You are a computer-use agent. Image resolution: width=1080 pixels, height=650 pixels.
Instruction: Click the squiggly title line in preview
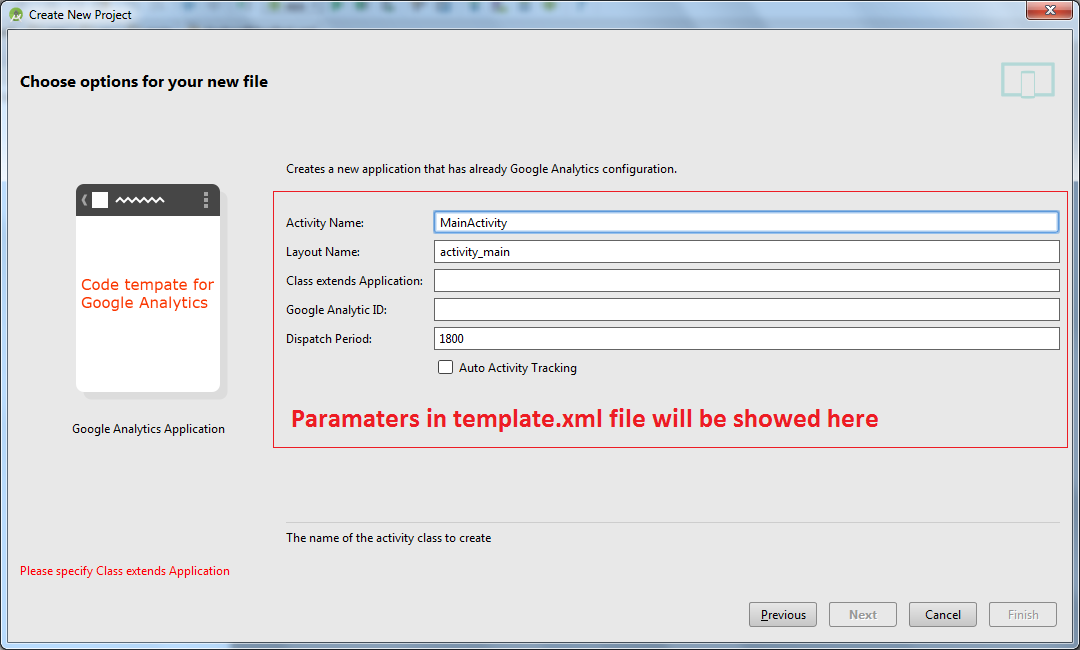140,200
